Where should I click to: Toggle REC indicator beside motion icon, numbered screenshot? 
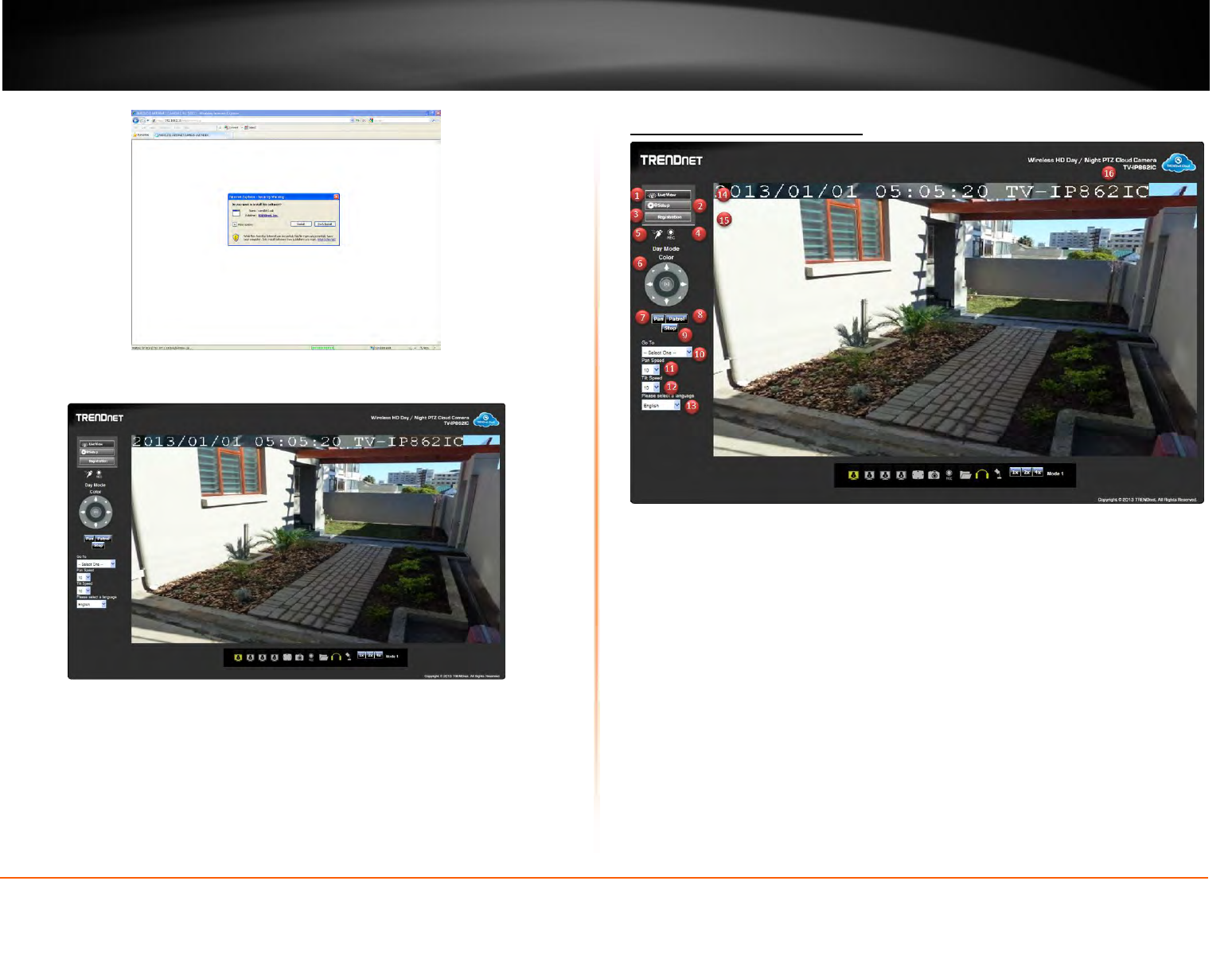click(671, 234)
